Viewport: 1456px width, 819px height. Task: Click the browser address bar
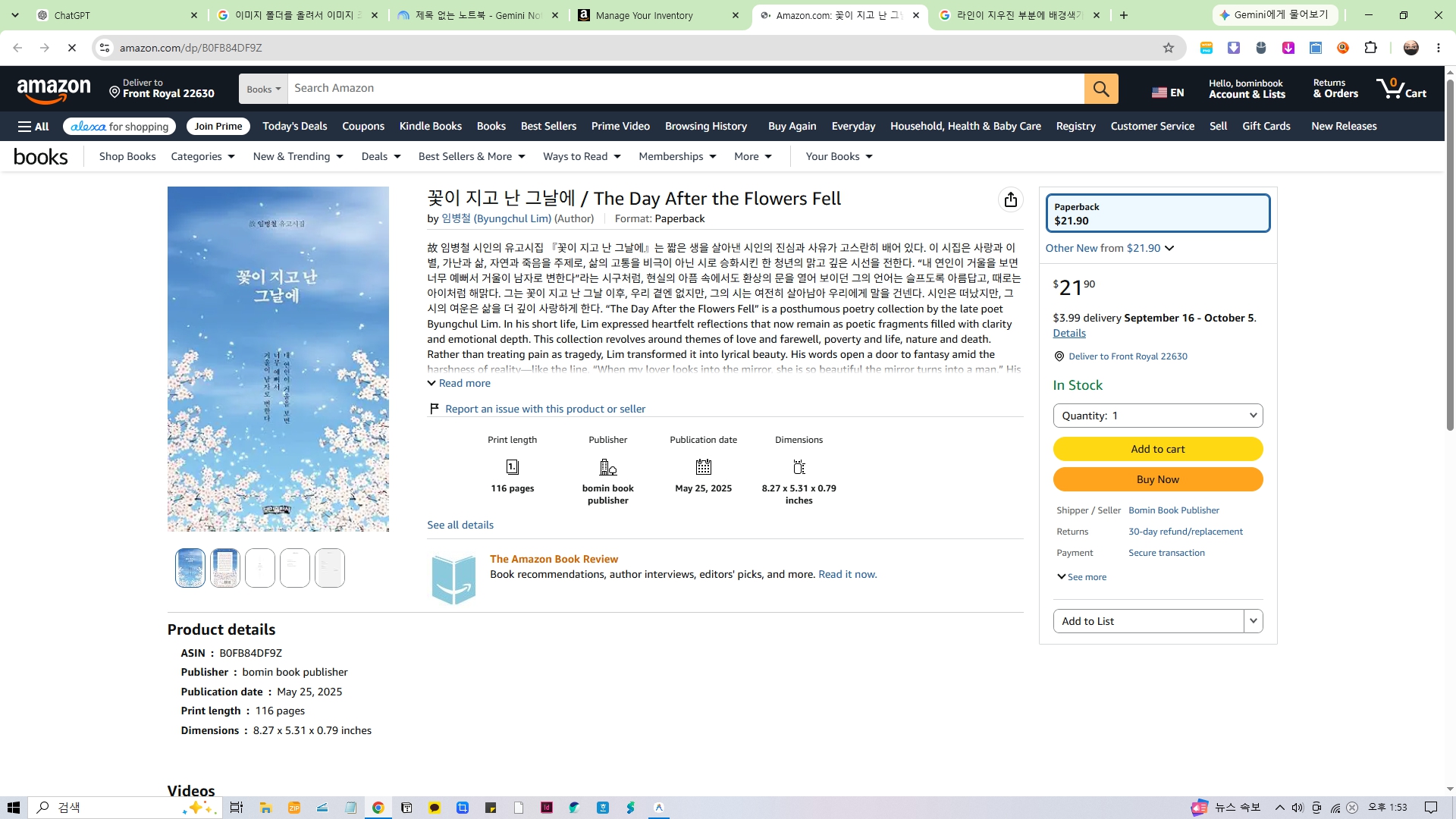click(x=637, y=48)
